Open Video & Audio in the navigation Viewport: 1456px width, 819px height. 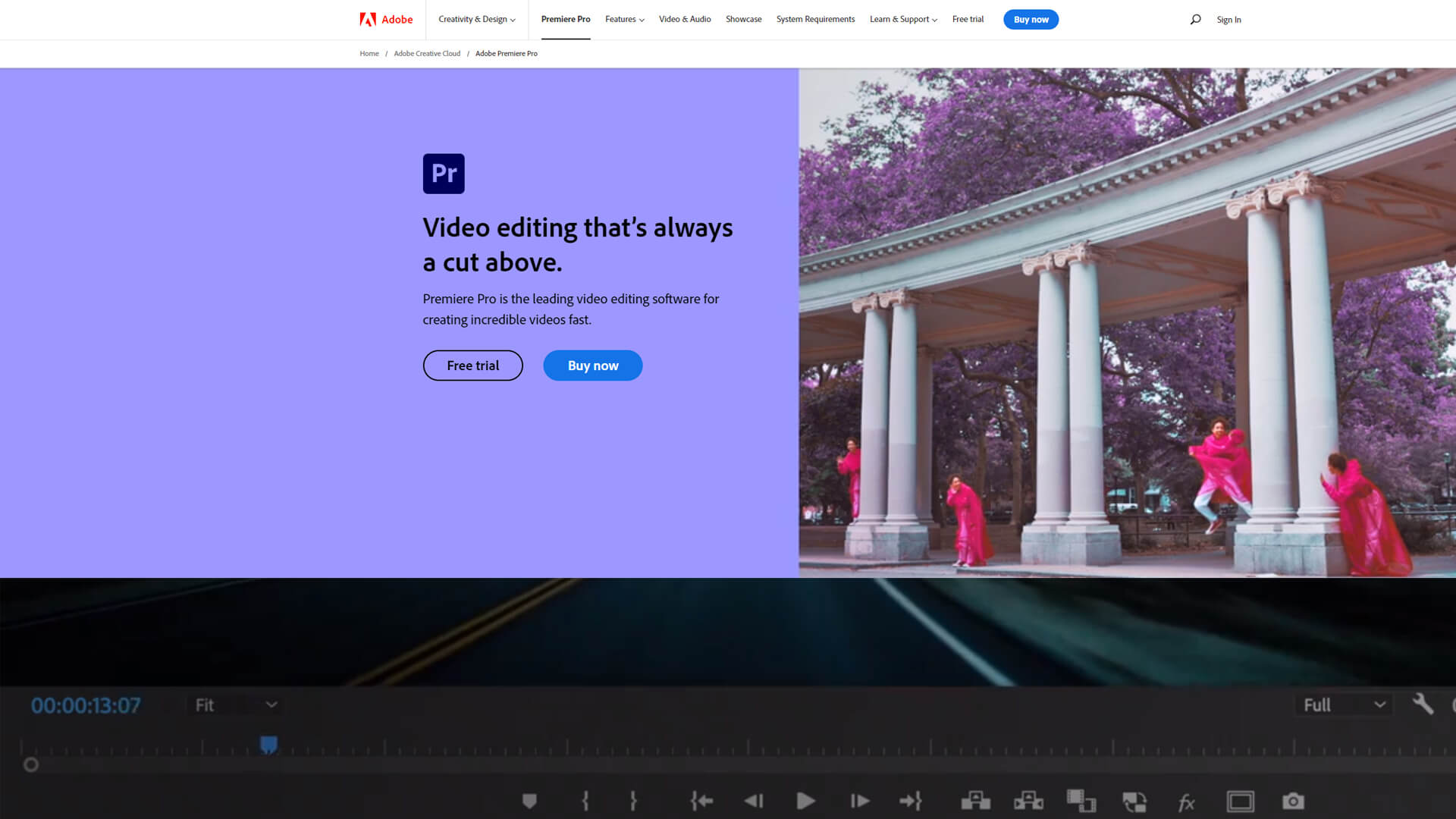click(685, 20)
